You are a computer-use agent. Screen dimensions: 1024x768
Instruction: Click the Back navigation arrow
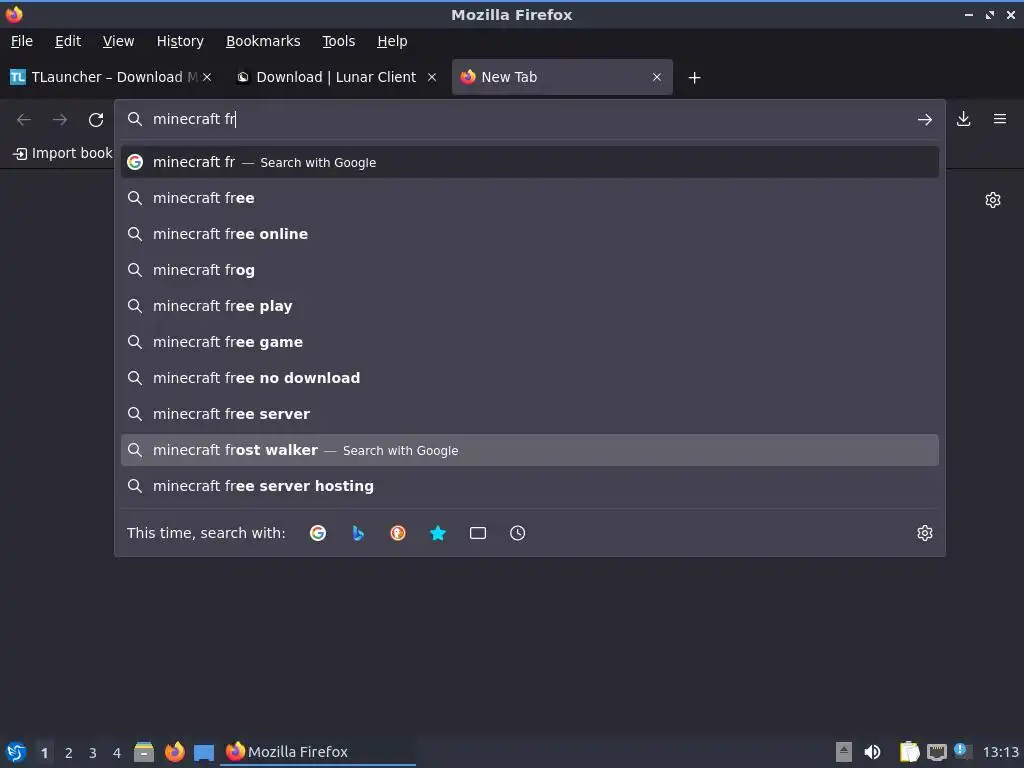[x=24, y=120]
